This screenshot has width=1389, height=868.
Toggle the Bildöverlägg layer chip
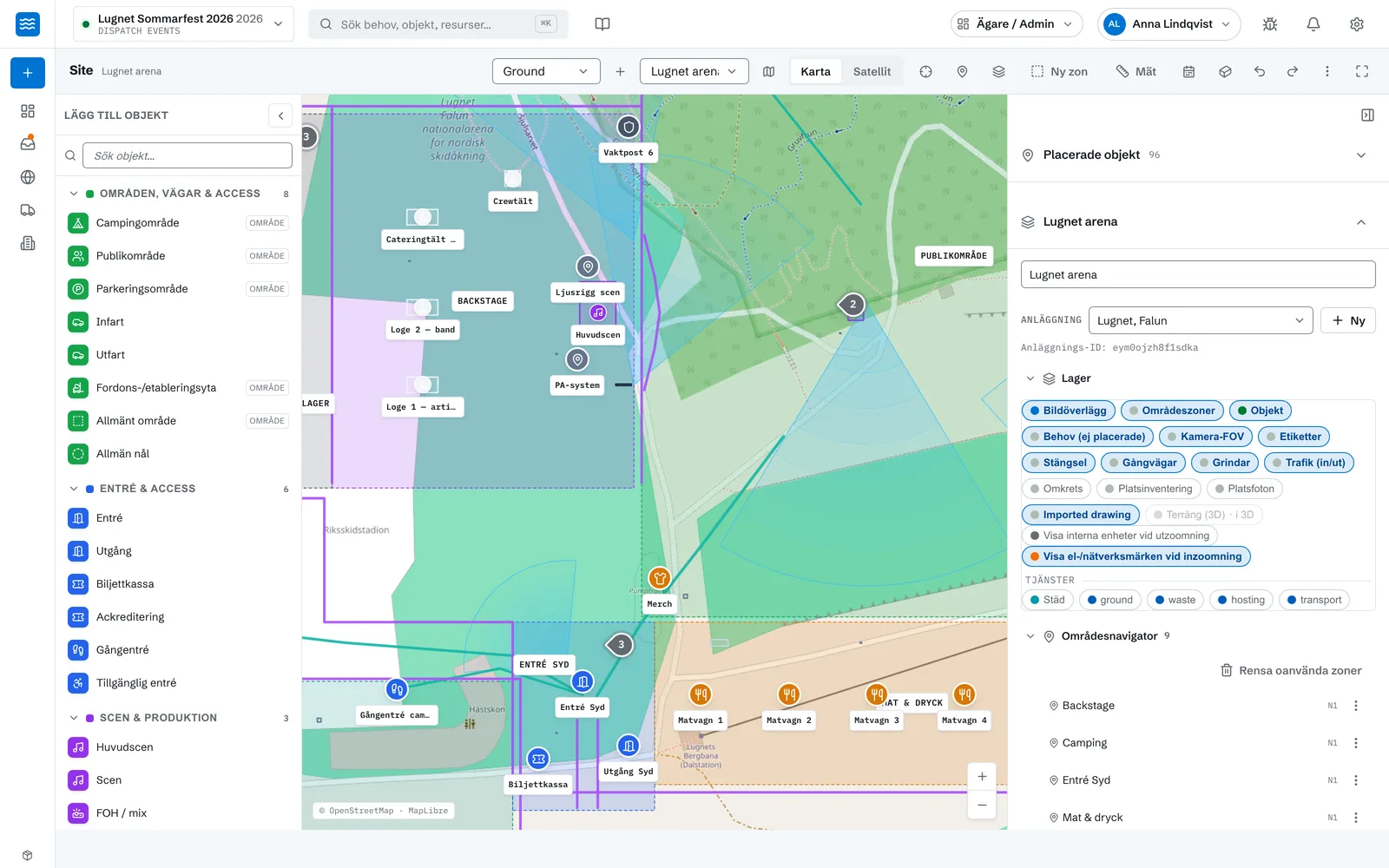coord(1068,411)
